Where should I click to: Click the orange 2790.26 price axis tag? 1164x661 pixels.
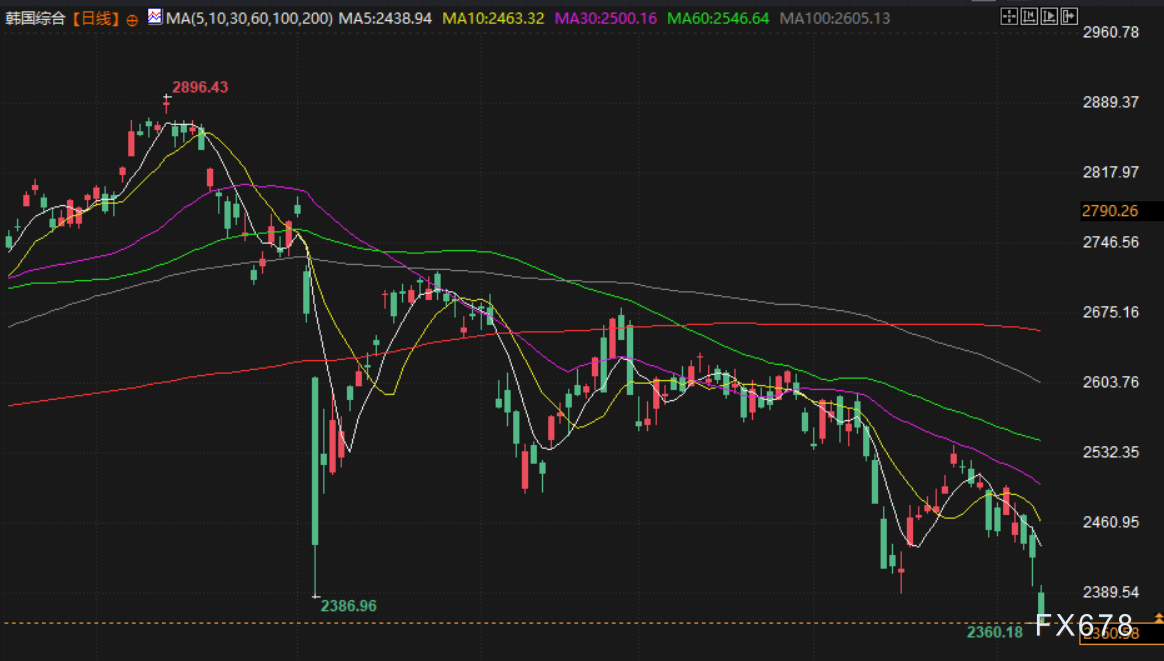point(1110,211)
